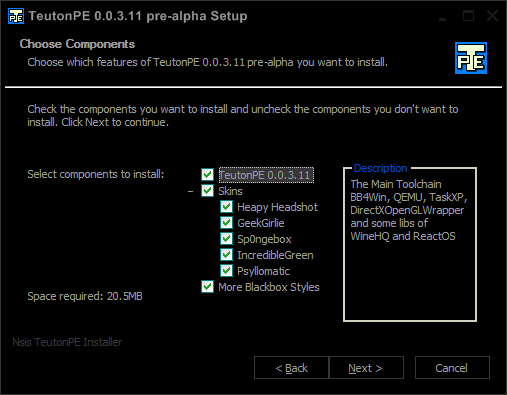Collapse the Skins tree node
The image size is (507, 395).
coord(190,191)
